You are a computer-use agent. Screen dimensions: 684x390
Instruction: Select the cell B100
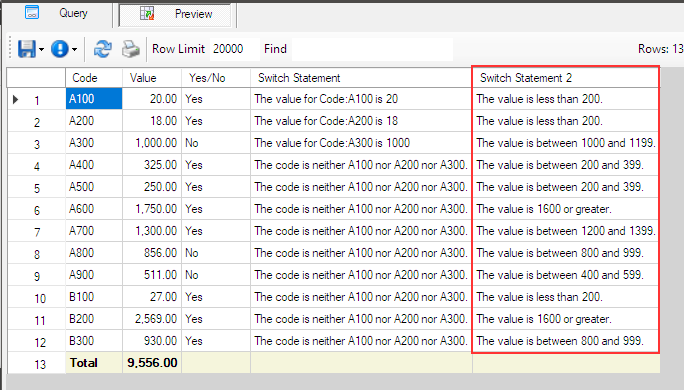[x=94, y=297]
